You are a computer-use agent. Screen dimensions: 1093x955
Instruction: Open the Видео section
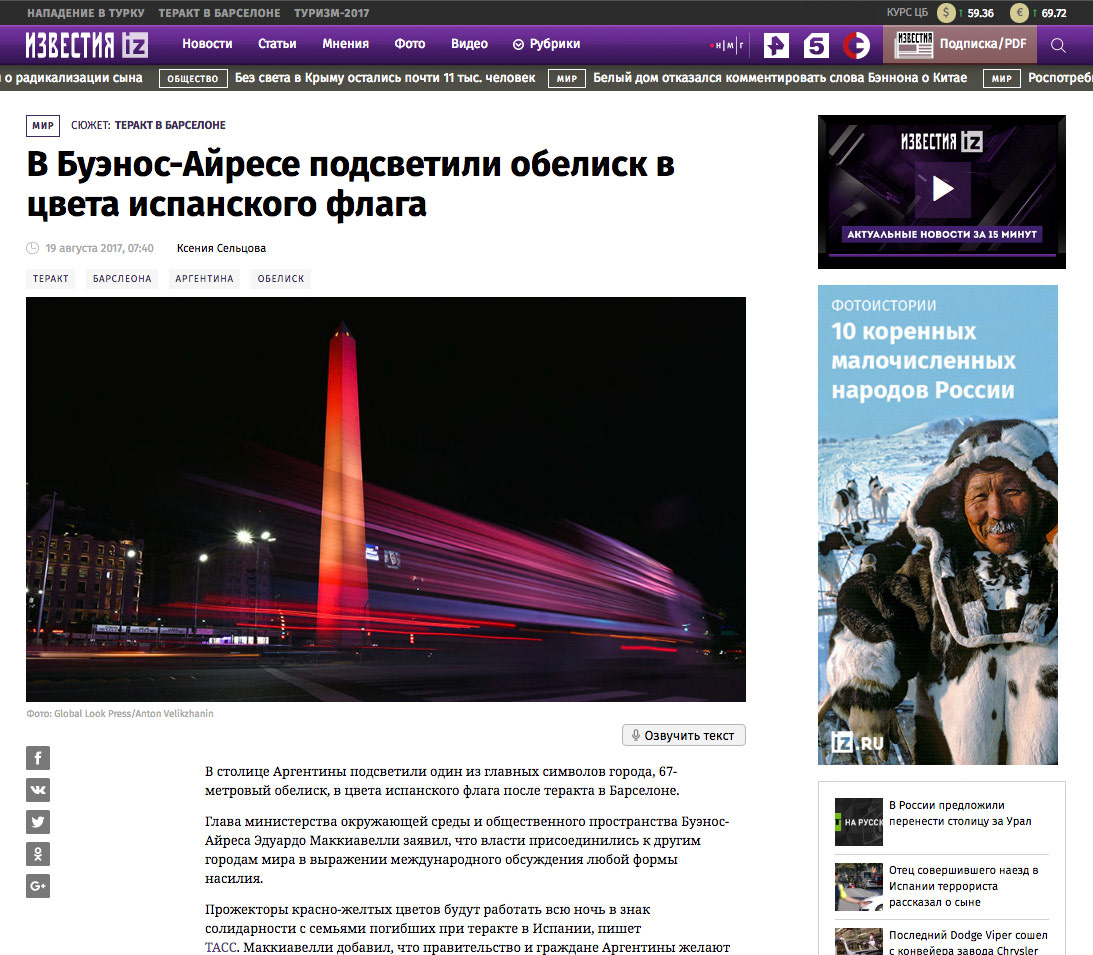[469, 44]
